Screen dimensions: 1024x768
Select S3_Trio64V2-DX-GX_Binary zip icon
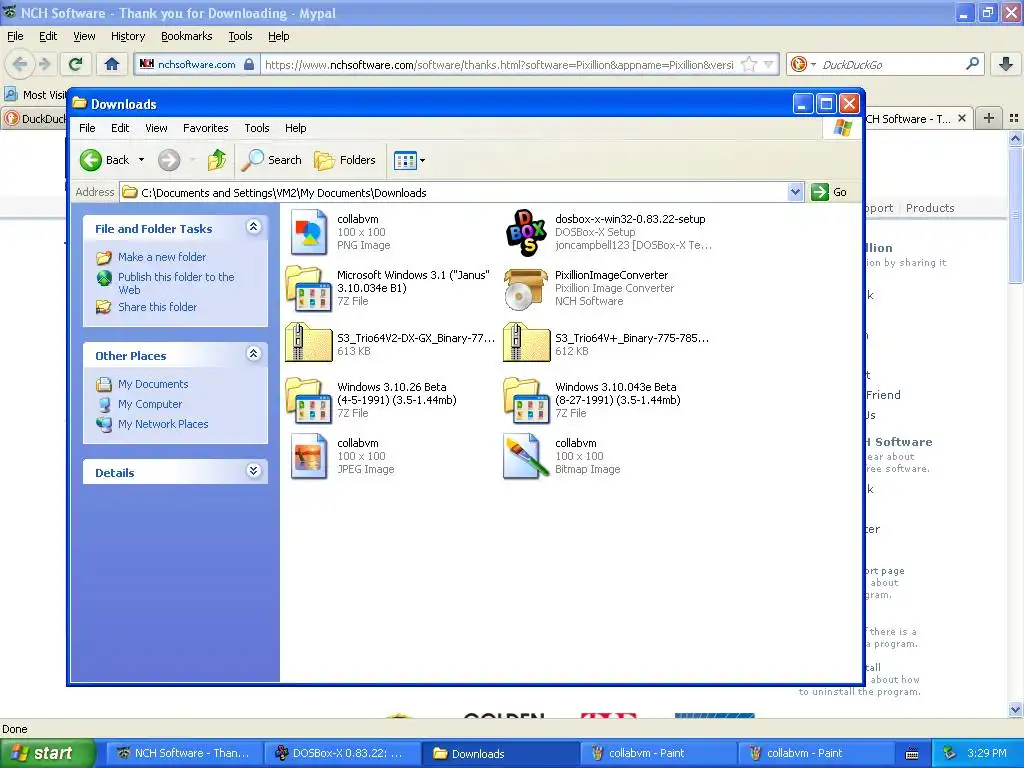[308, 342]
